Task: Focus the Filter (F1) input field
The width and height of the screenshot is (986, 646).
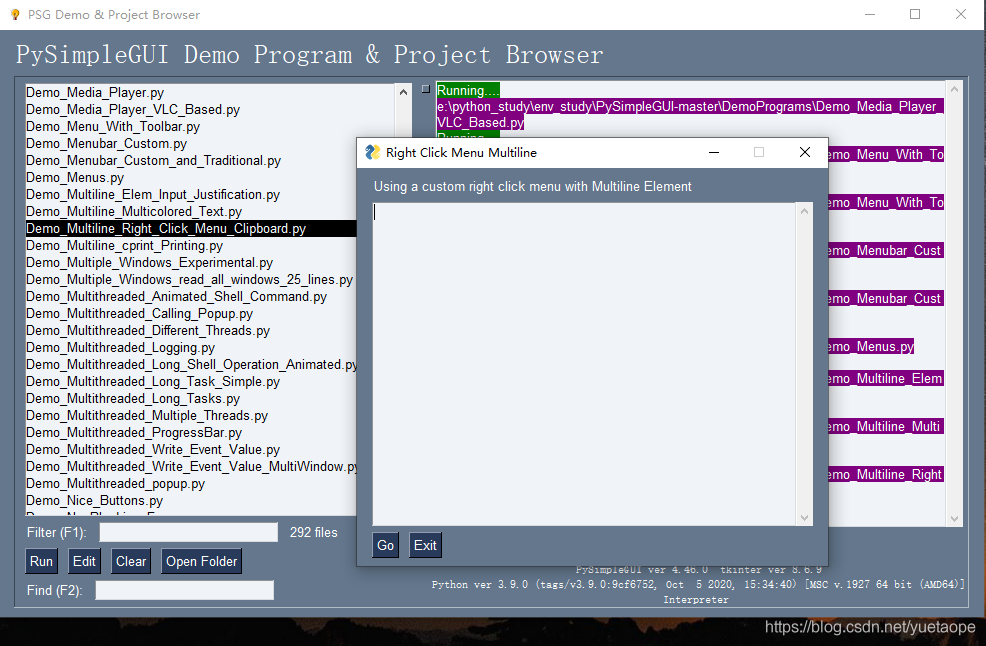Action: point(189,532)
